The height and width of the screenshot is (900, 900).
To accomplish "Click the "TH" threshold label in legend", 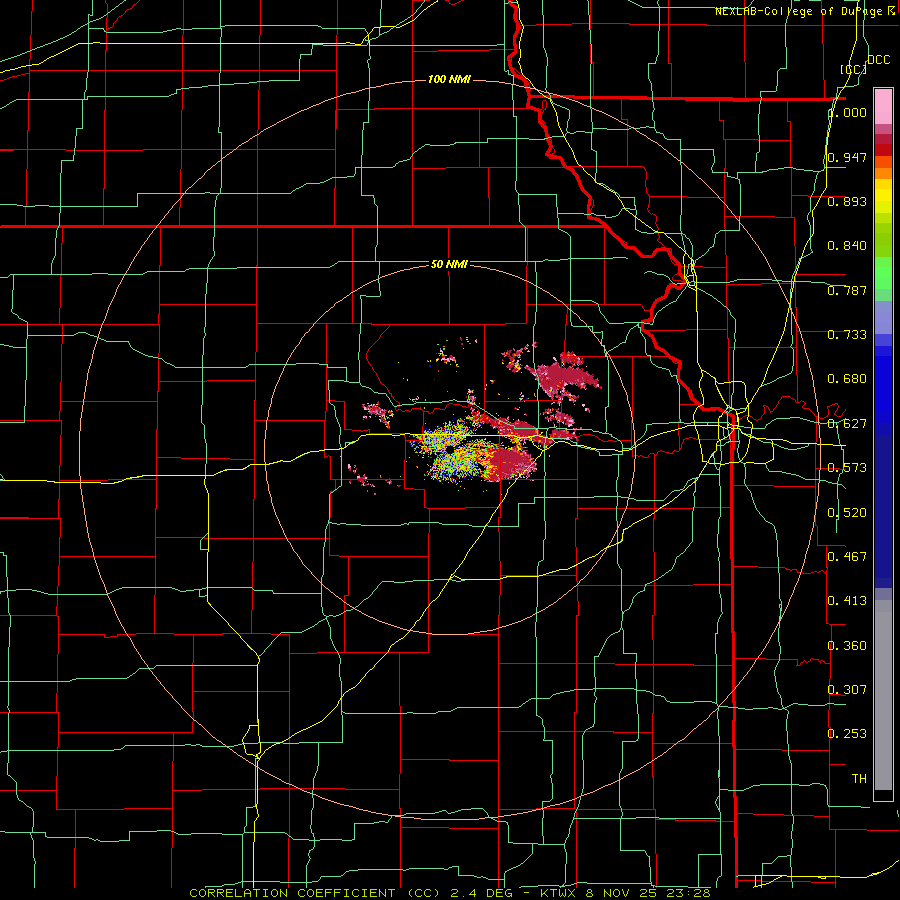I will coord(859,779).
